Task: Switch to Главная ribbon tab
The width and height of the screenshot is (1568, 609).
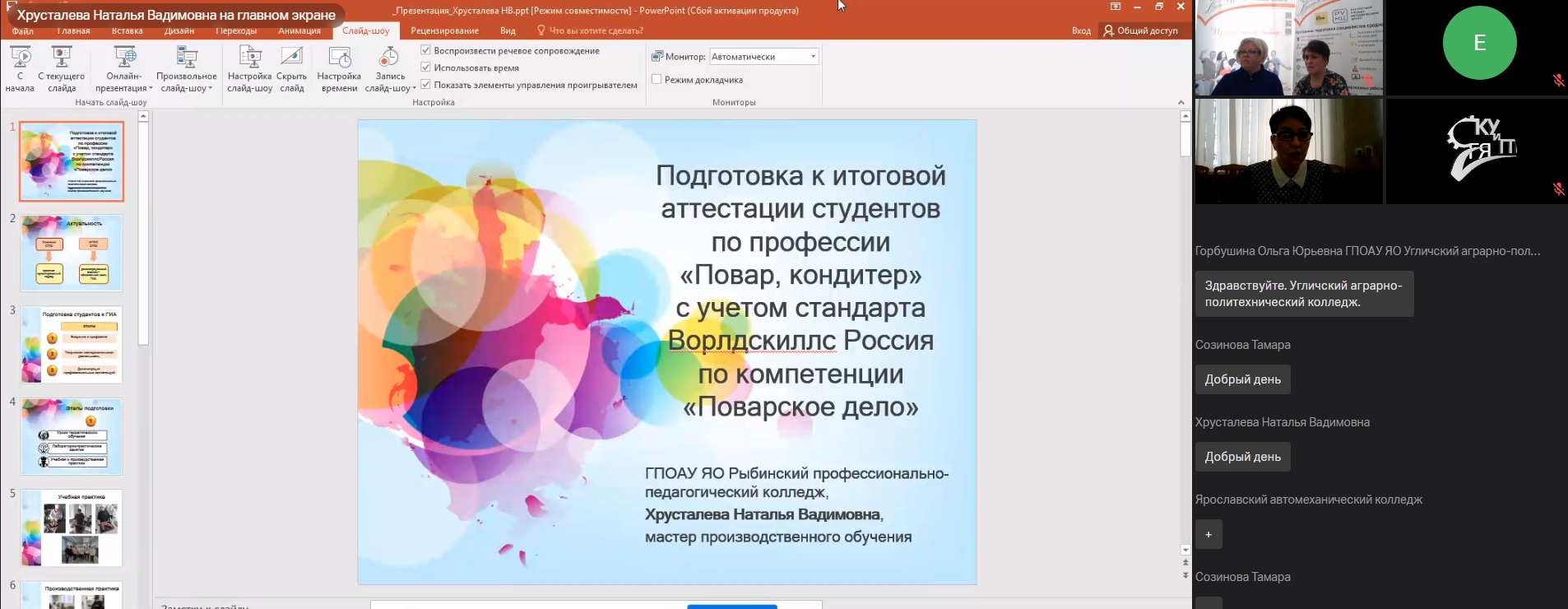Action: 74,30
